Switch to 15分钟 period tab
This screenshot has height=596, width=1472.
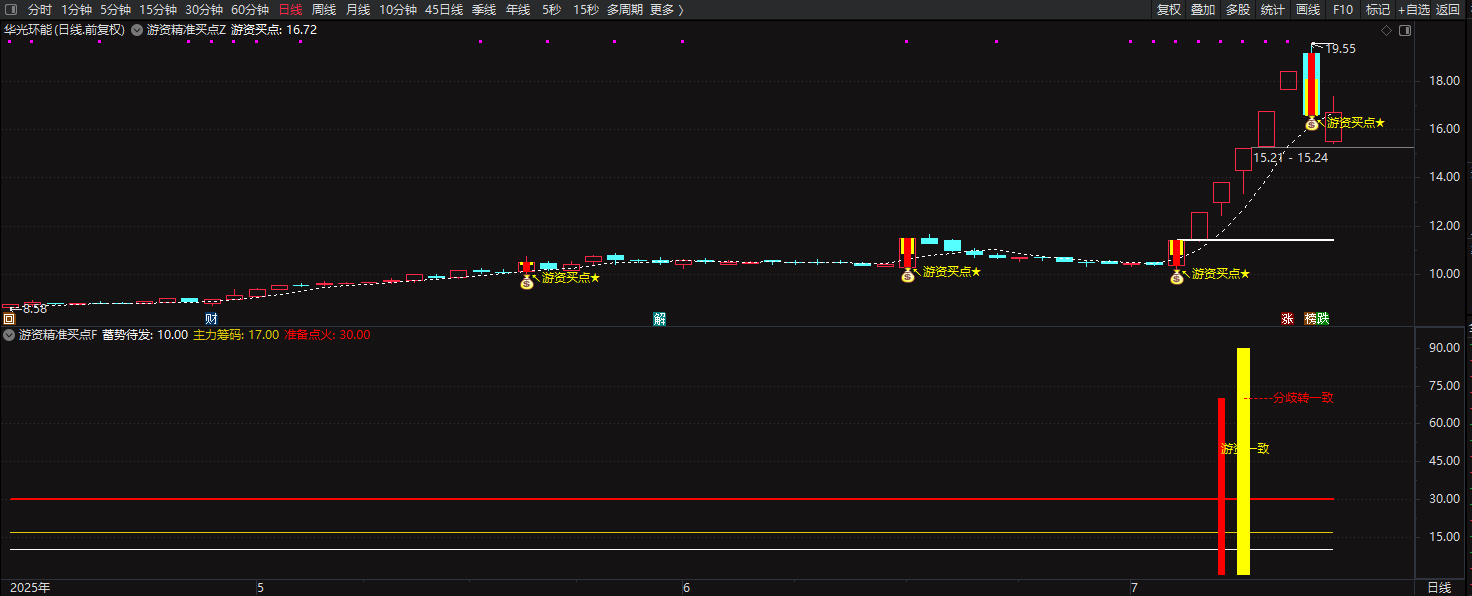[158, 10]
